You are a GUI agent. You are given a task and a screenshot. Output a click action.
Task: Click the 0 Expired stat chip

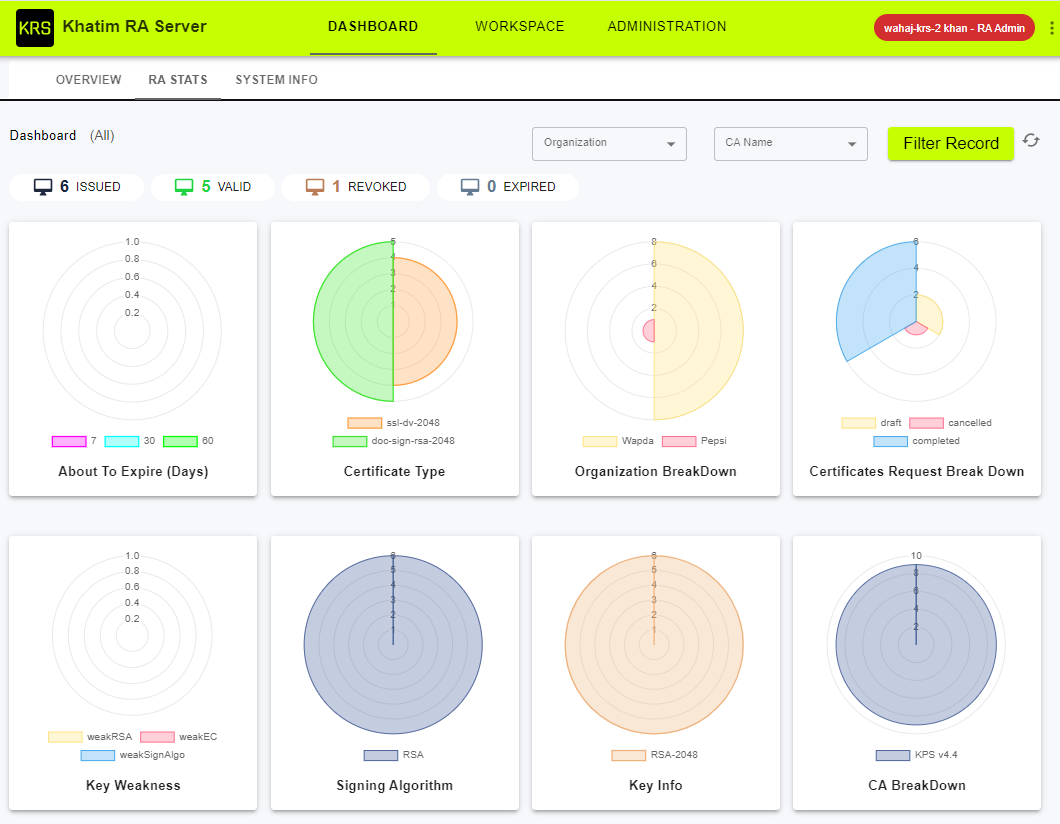[508, 187]
